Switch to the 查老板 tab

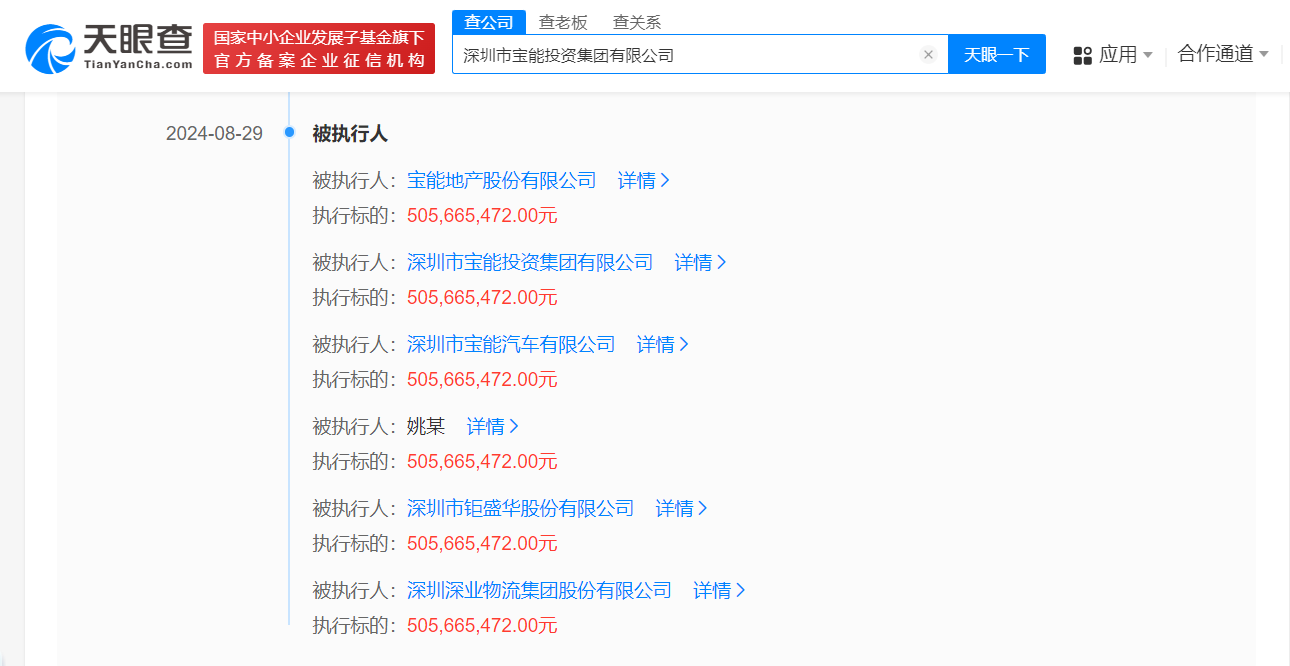click(563, 21)
